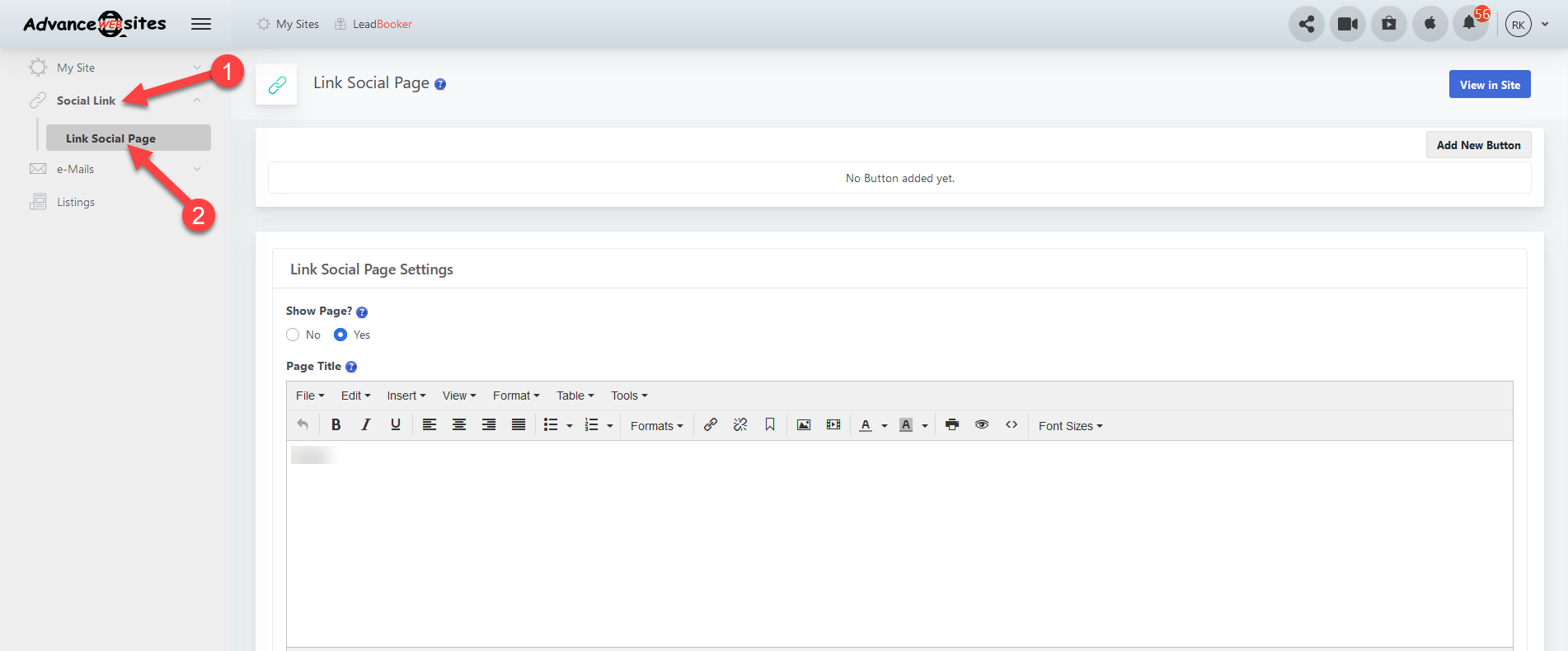Open source code view icon
The height and width of the screenshot is (651, 1568).
click(x=1011, y=425)
